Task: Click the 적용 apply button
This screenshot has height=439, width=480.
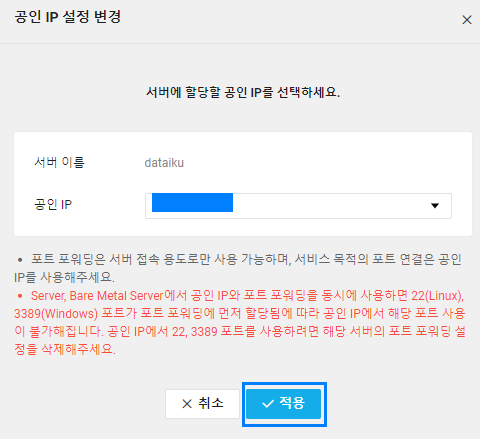Action: tap(284, 404)
